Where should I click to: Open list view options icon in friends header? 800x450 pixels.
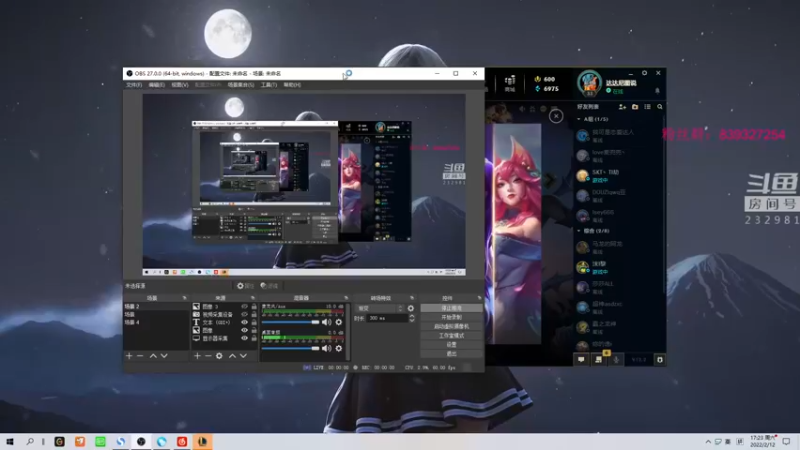pyautogui.click(x=647, y=107)
